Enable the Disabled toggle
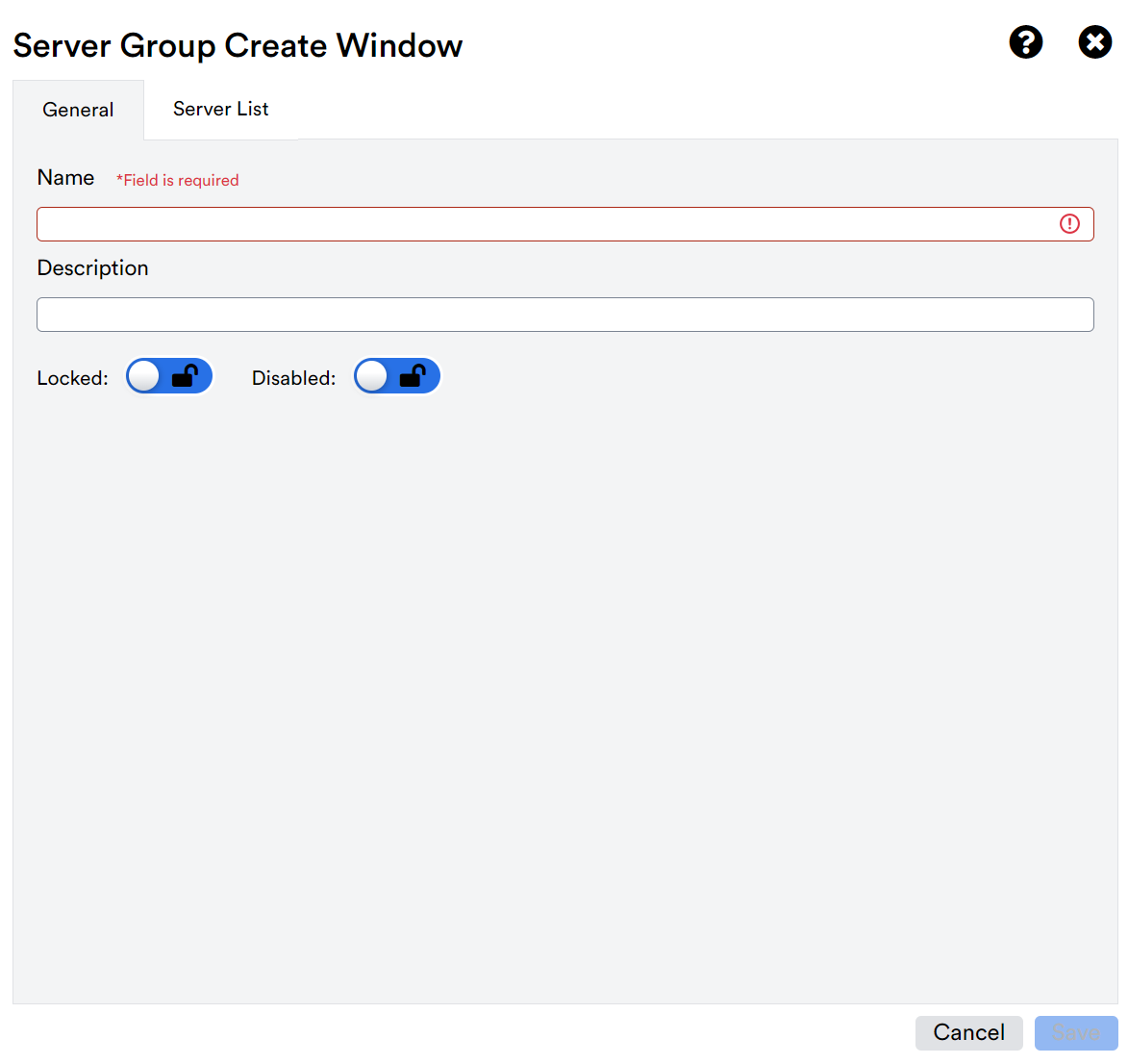This screenshot has height=1064, width=1128. click(397, 375)
